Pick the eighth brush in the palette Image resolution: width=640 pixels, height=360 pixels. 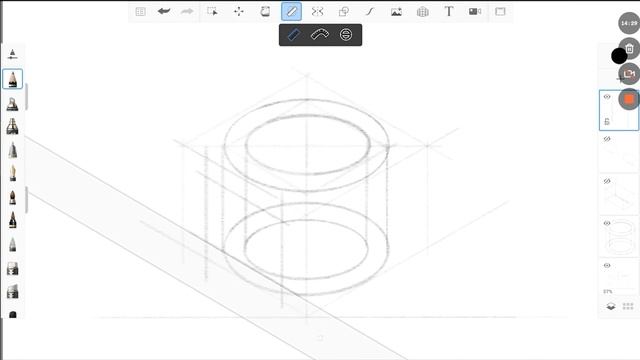[13, 244]
